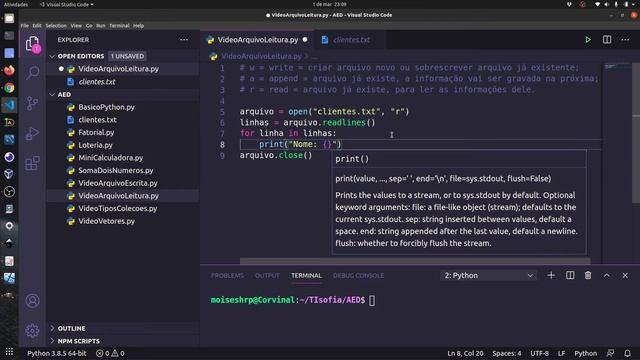
Task: Open the Explorer view in activity bar
Action: 32,44
